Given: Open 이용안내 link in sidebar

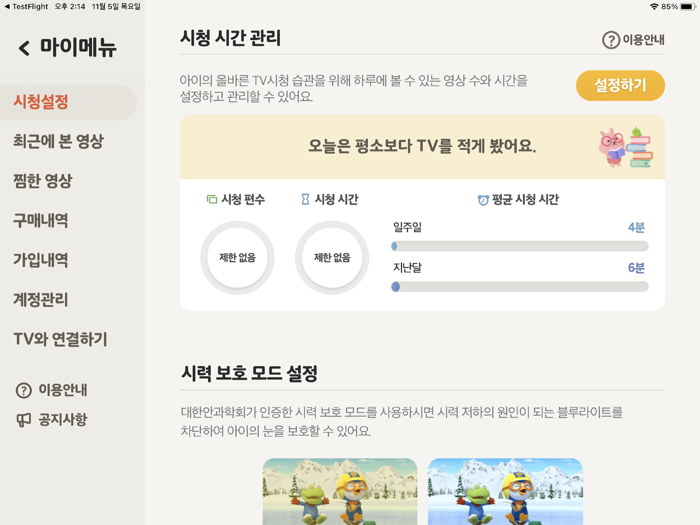Looking at the screenshot, I should (x=62, y=390).
